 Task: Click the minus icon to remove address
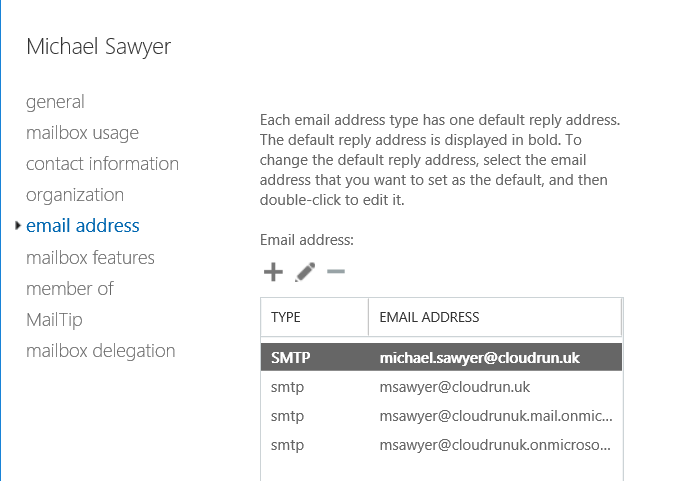coord(336,271)
